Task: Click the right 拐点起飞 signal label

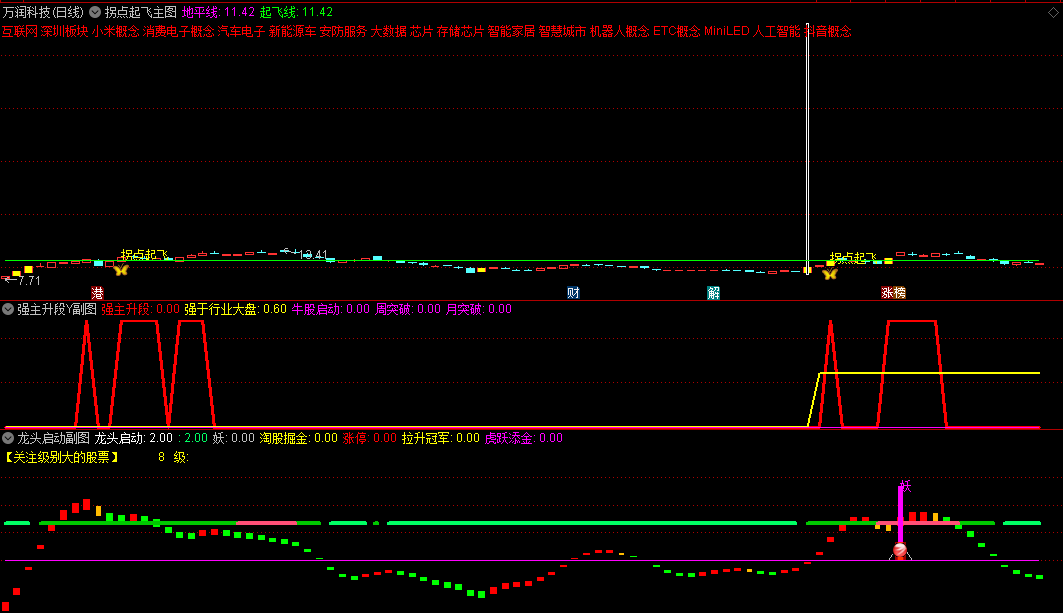Action: coord(853,258)
